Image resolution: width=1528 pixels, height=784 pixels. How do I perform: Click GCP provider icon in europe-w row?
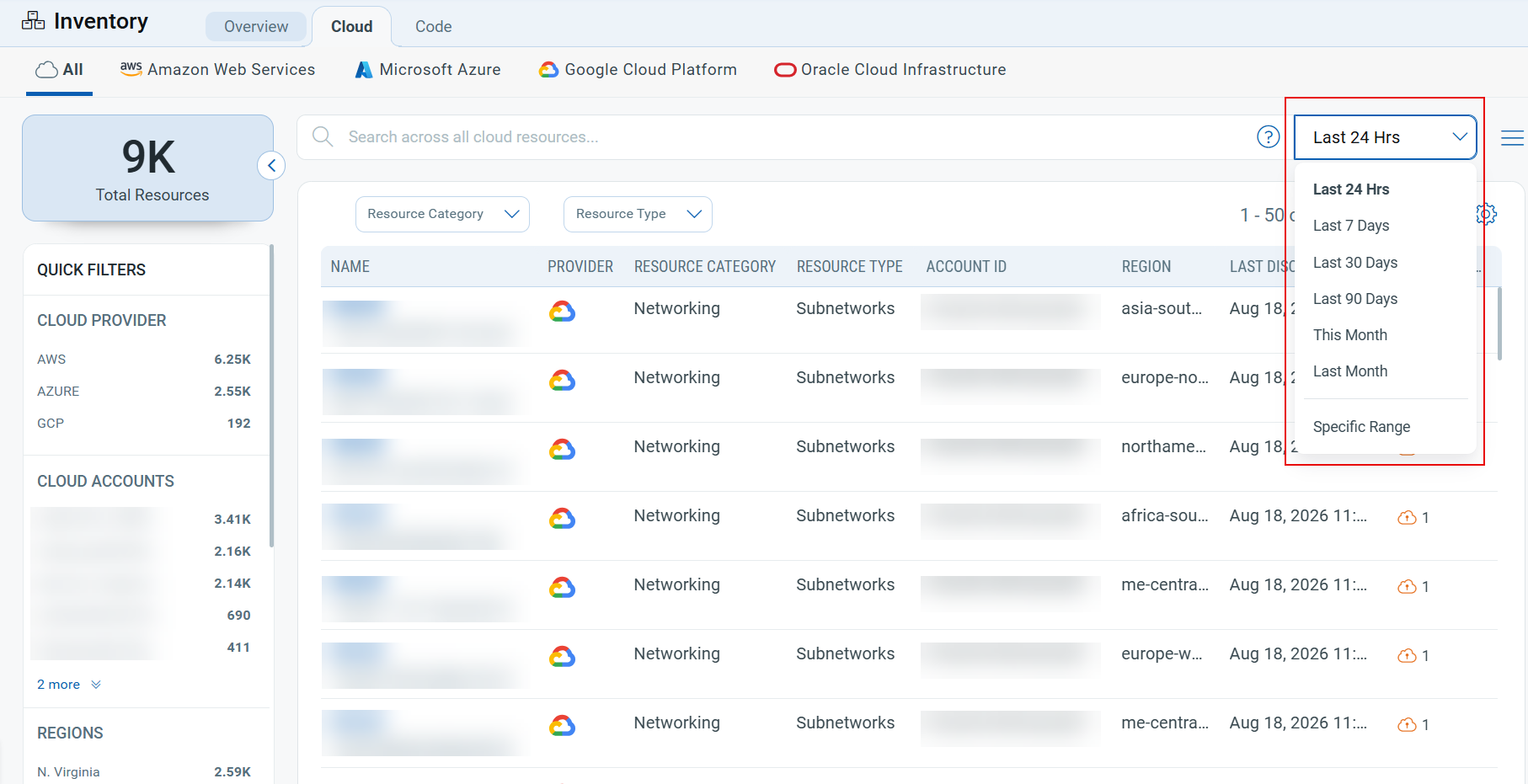pos(562,657)
